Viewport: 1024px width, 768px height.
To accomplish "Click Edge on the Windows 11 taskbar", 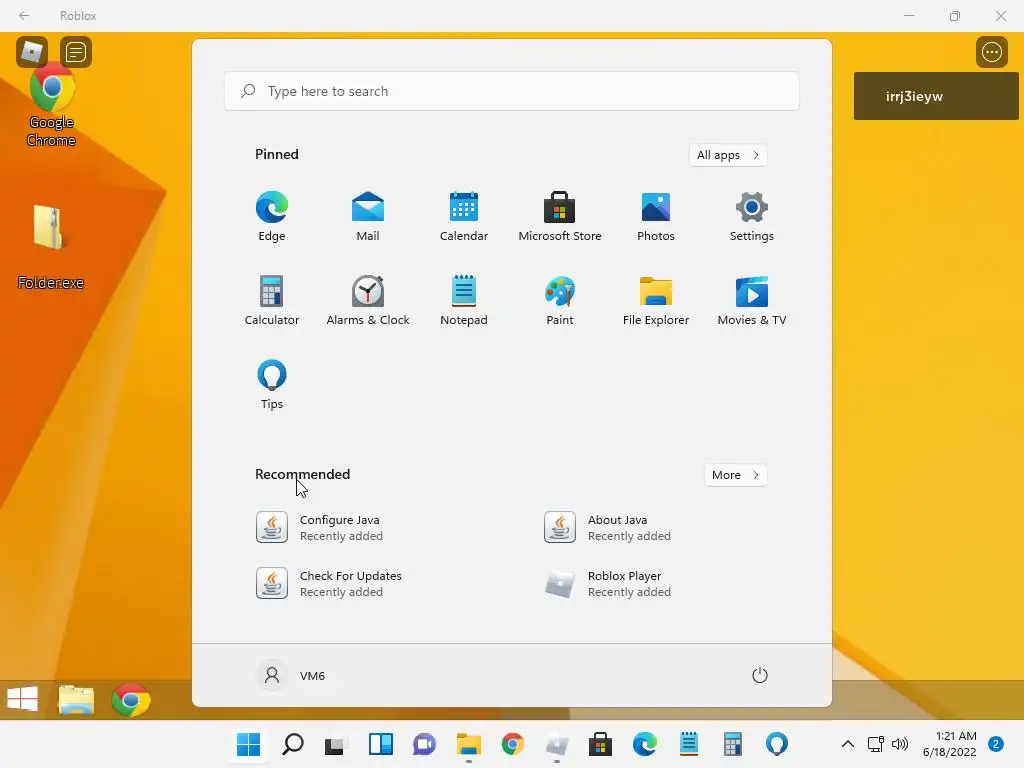I will tap(645, 744).
